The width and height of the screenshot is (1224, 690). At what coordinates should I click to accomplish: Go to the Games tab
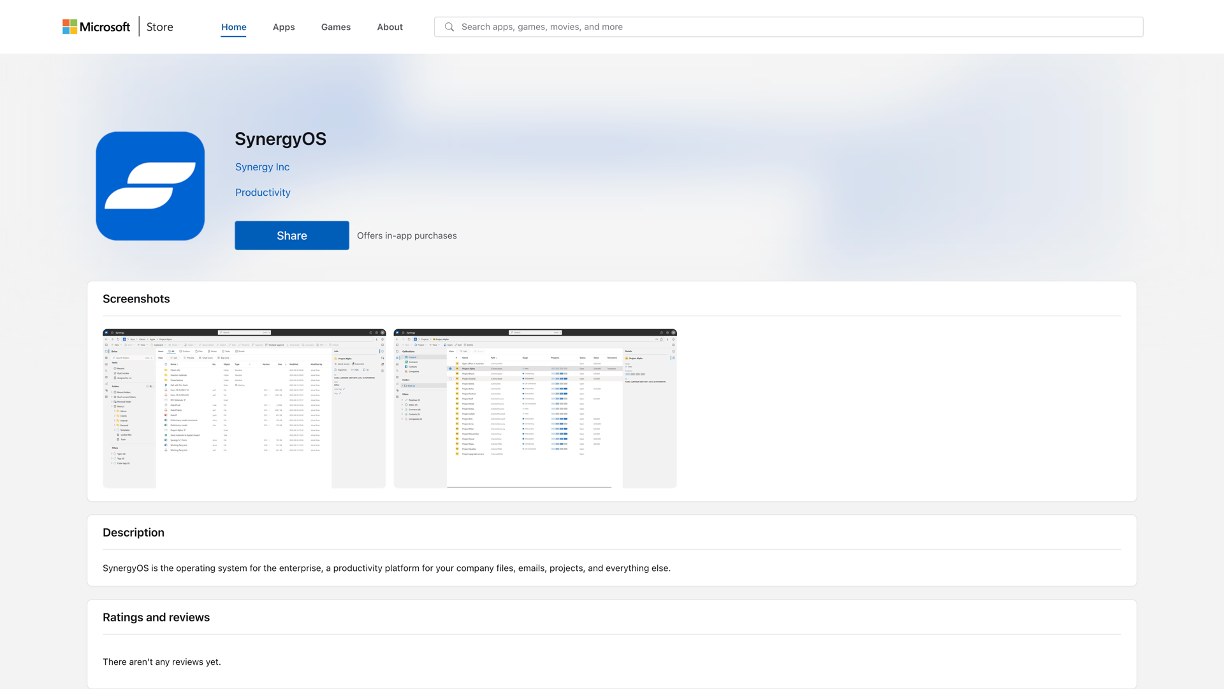(336, 27)
